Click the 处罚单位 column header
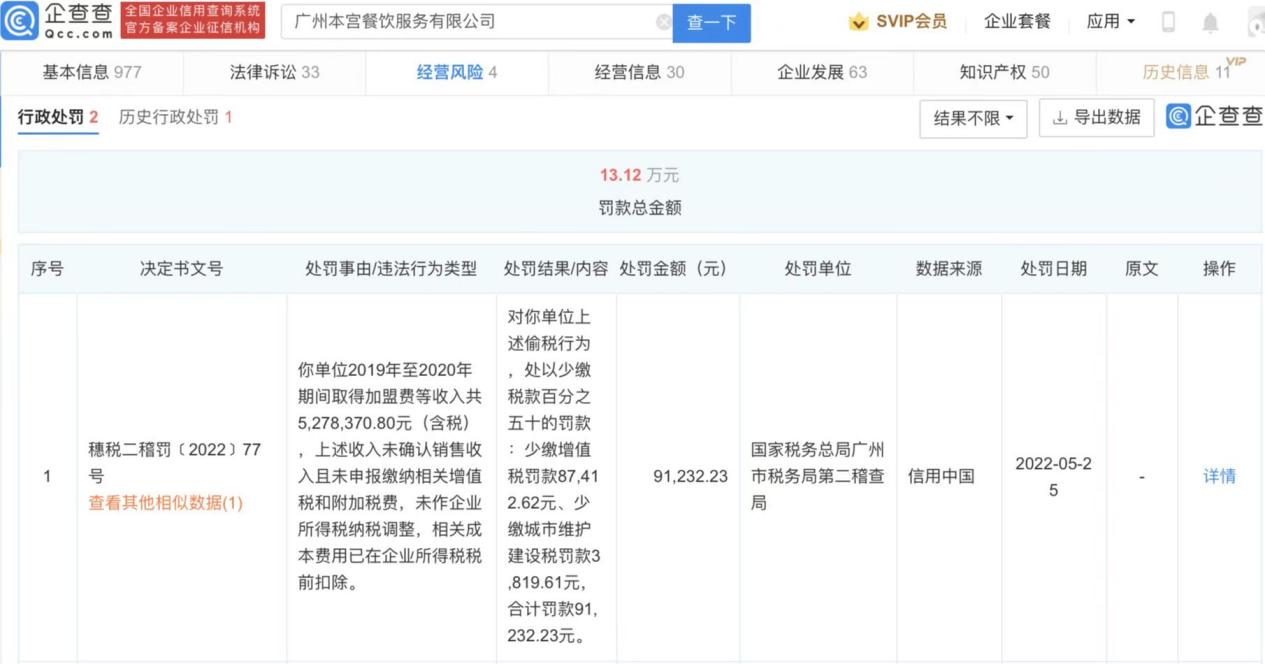This screenshot has height=664, width=1265. click(x=817, y=268)
